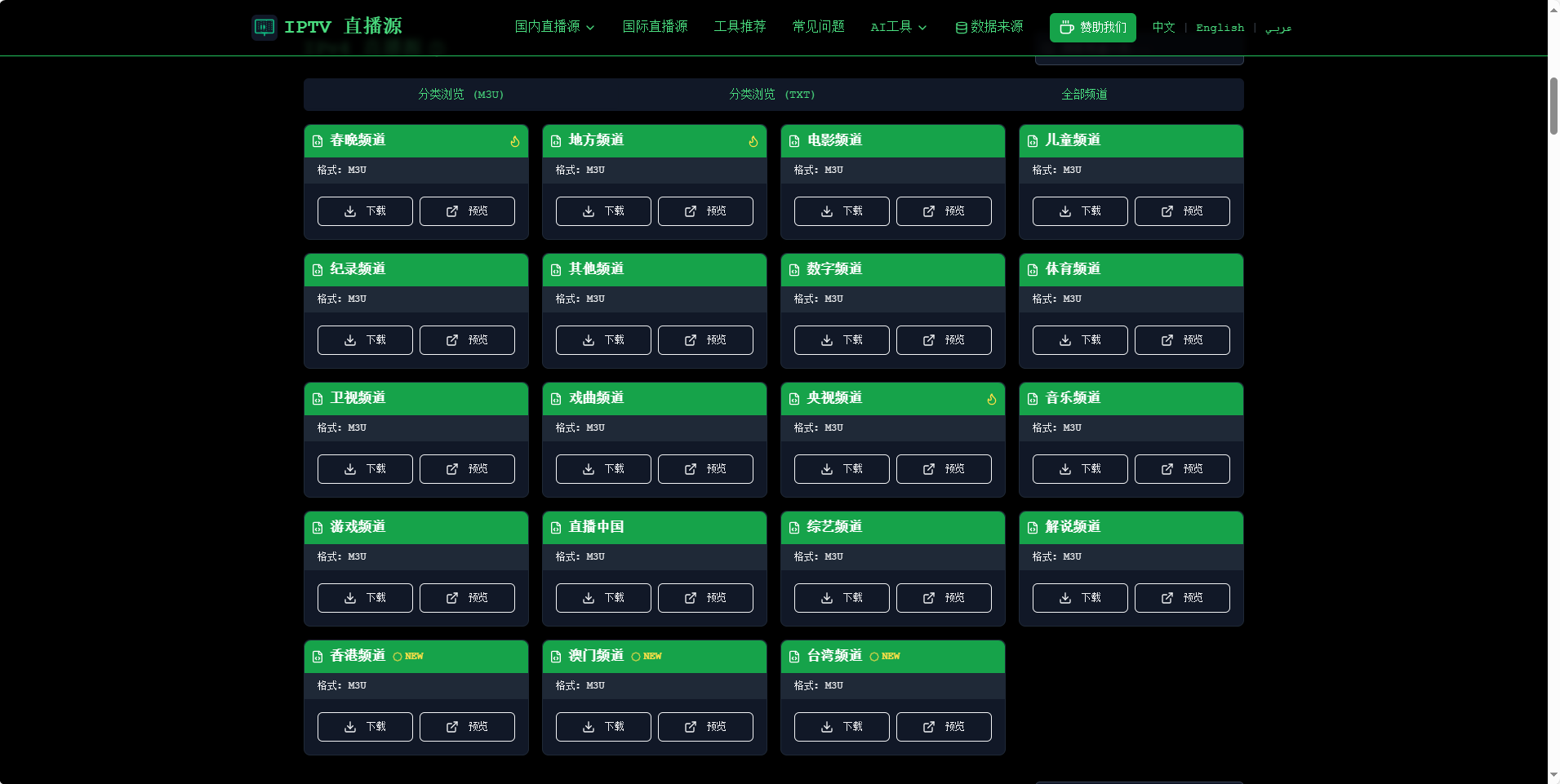Click the file icon beside 地方频道 title
1560x784 pixels.
coord(556,140)
